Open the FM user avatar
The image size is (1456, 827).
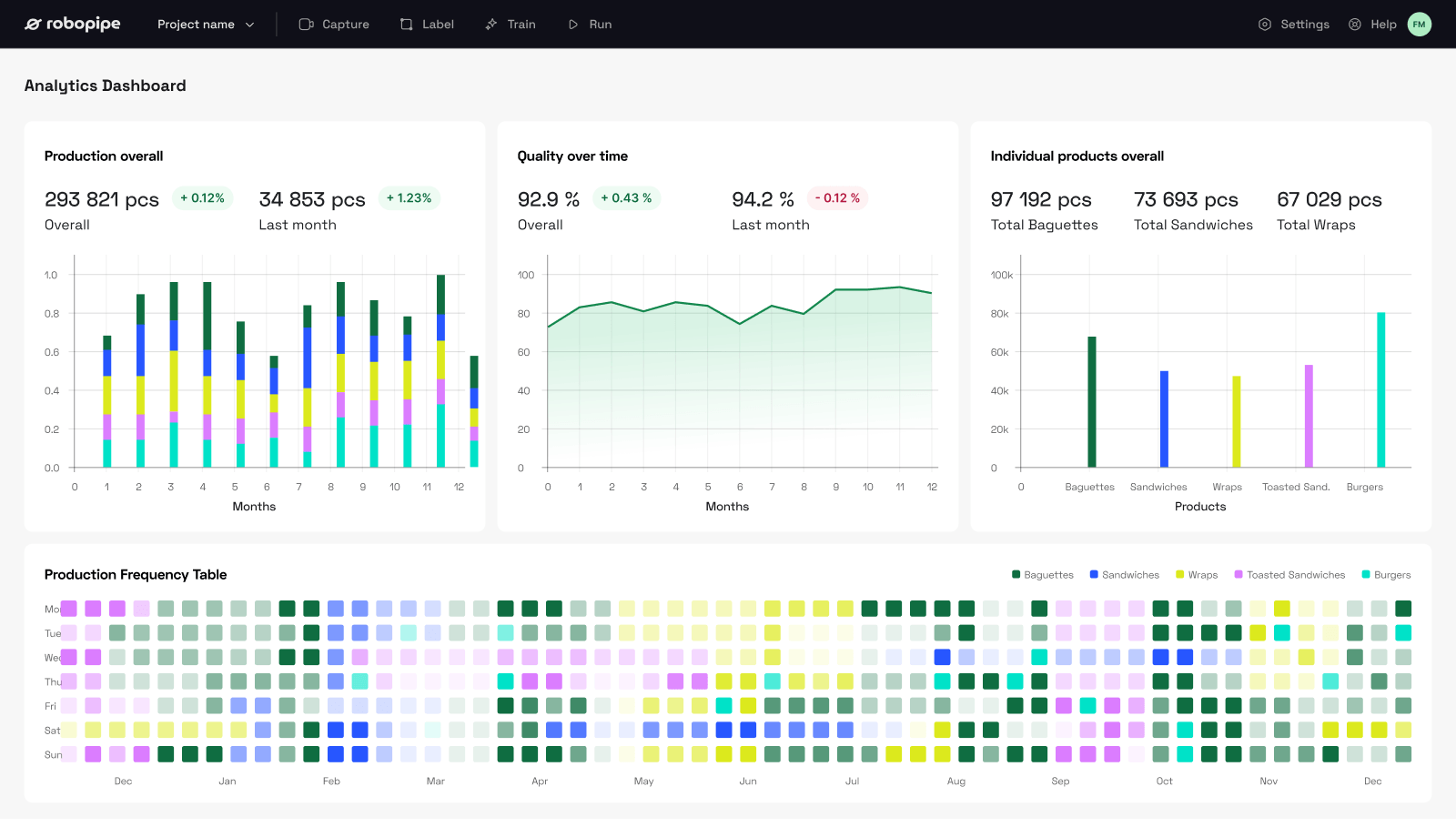1420,25
